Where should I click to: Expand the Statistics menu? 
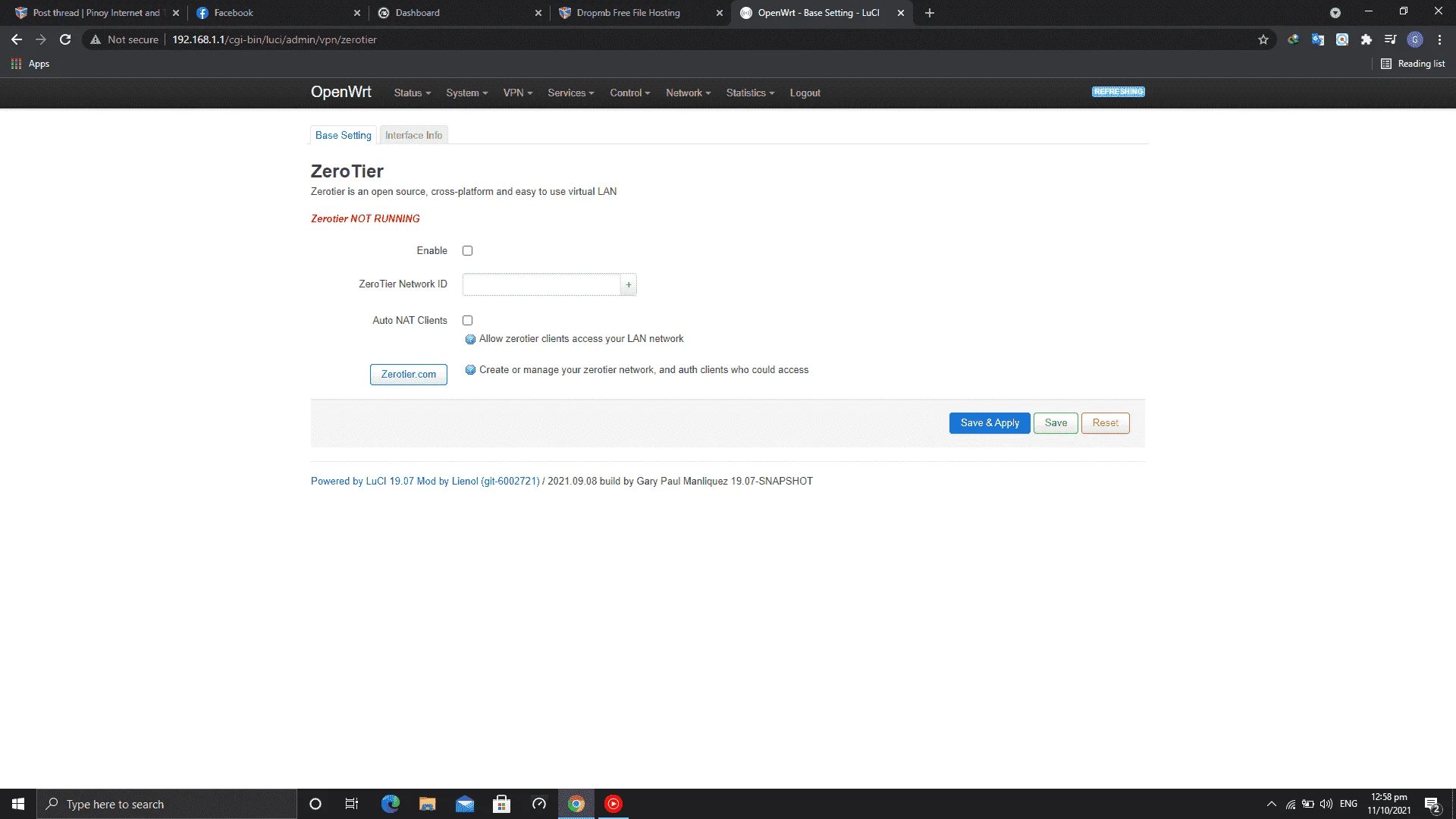tap(751, 93)
